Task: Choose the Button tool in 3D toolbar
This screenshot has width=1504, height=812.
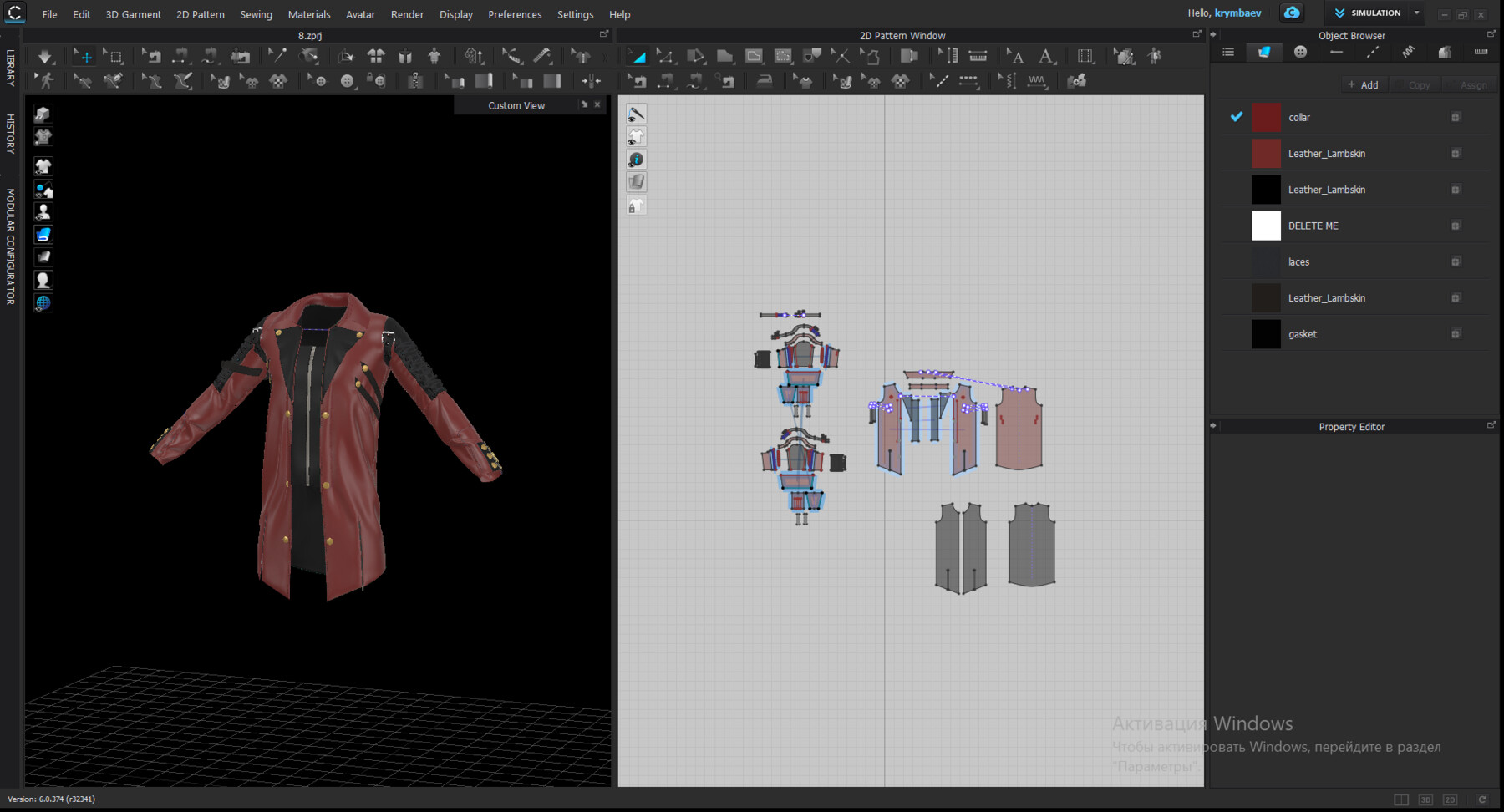Action: pos(347,81)
